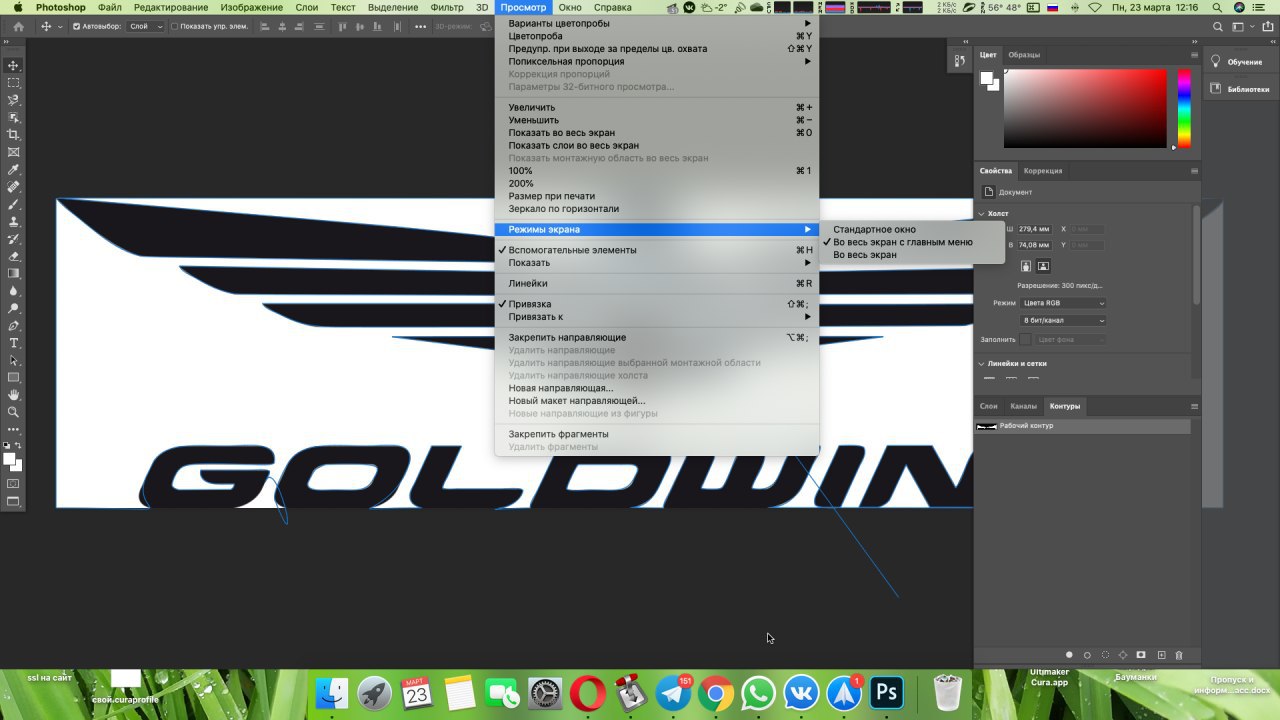1280x720 pixels.
Task: Open the Обучение panel
Action: click(x=1236, y=62)
